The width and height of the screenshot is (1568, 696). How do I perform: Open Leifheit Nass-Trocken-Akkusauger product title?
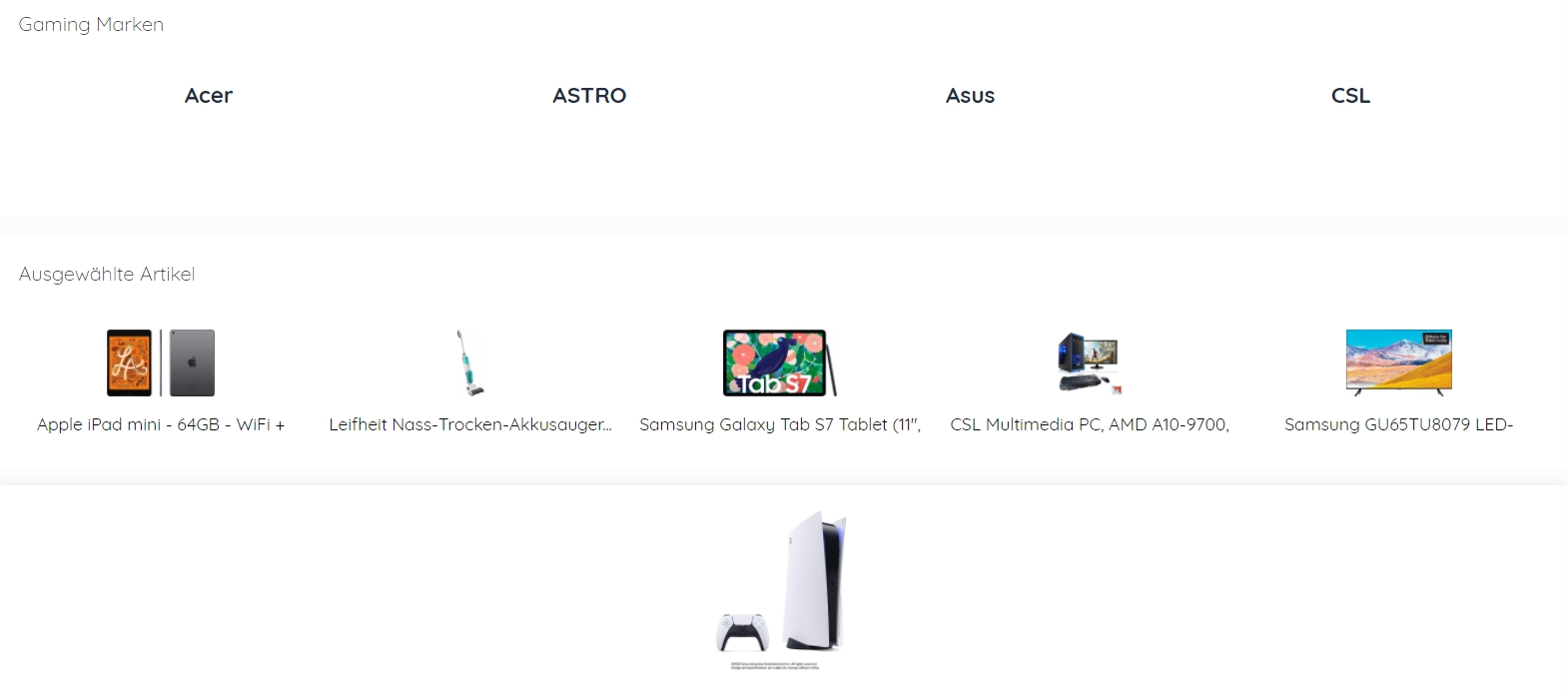click(x=470, y=424)
